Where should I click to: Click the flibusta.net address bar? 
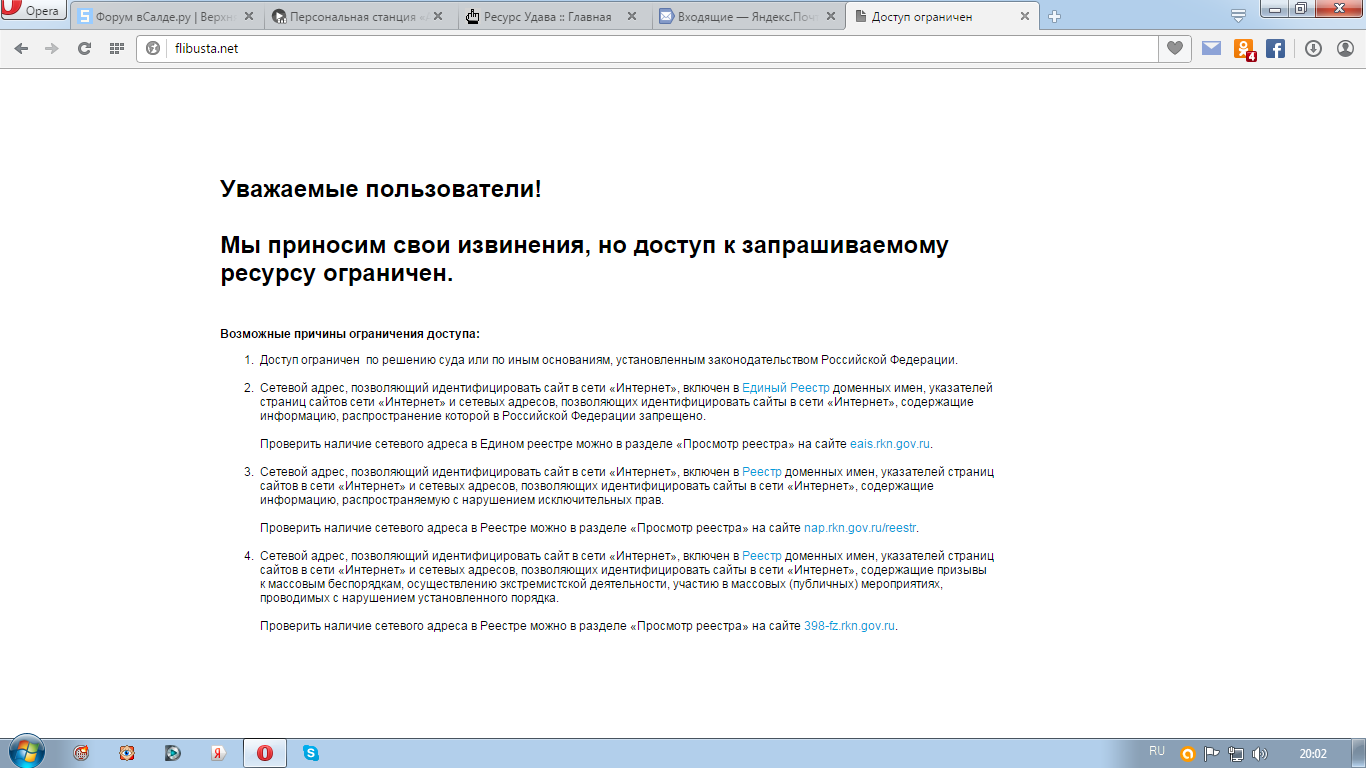point(650,48)
